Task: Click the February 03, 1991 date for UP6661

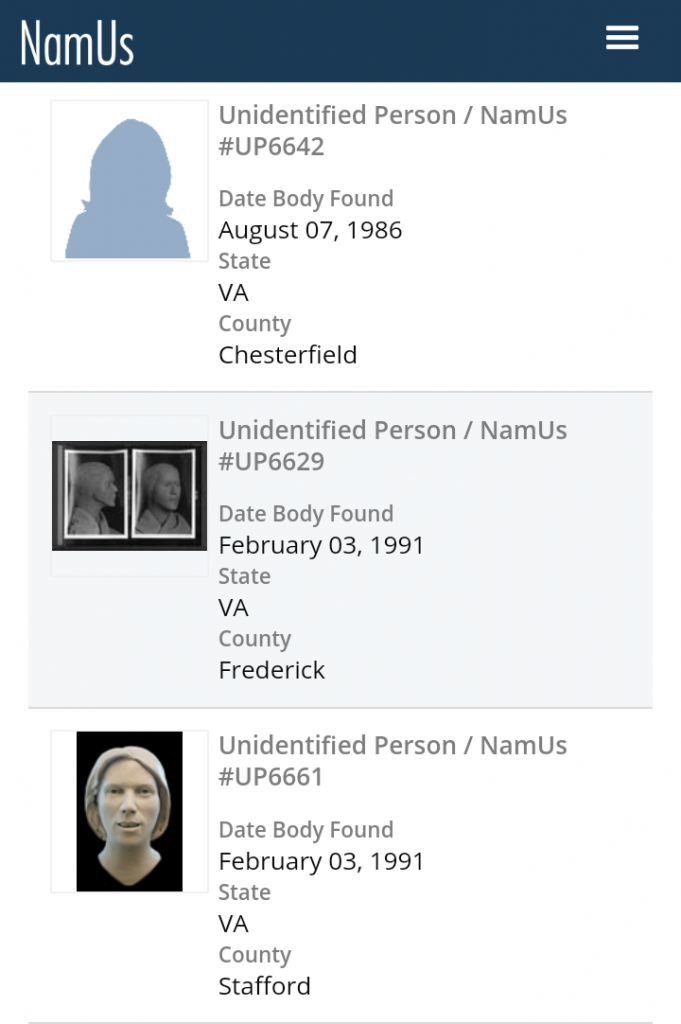Action: (321, 861)
